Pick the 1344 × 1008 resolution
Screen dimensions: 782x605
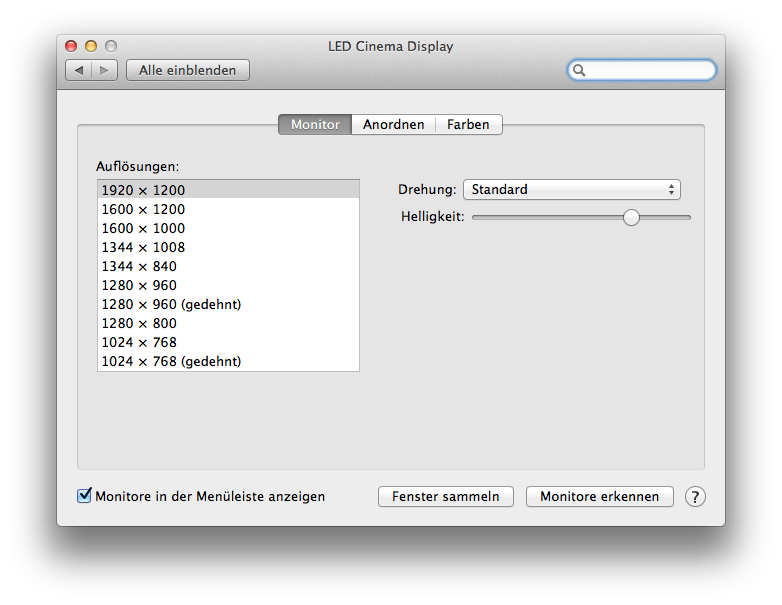228,247
